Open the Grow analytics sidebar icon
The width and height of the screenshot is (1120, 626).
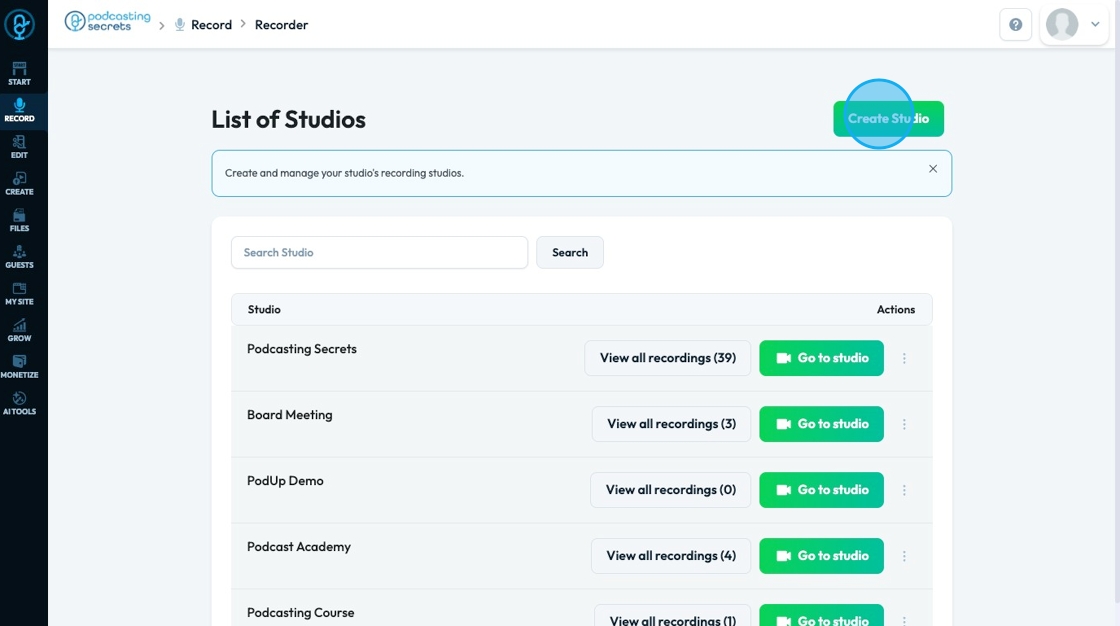point(19,330)
